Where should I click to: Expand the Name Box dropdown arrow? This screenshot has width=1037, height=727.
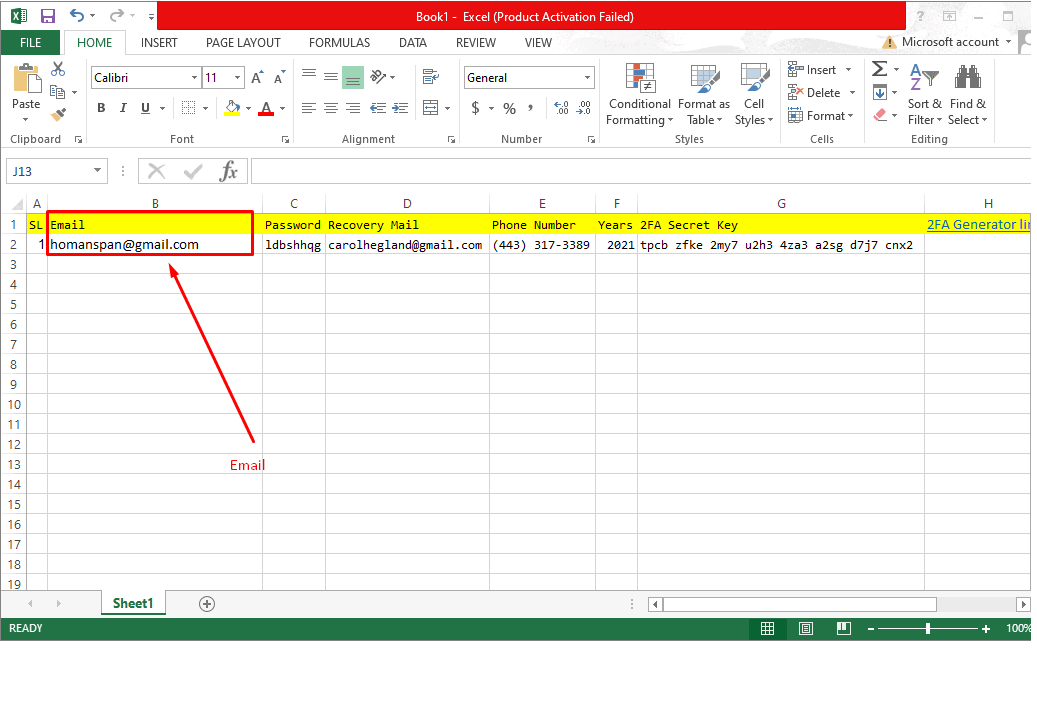coord(97,171)
